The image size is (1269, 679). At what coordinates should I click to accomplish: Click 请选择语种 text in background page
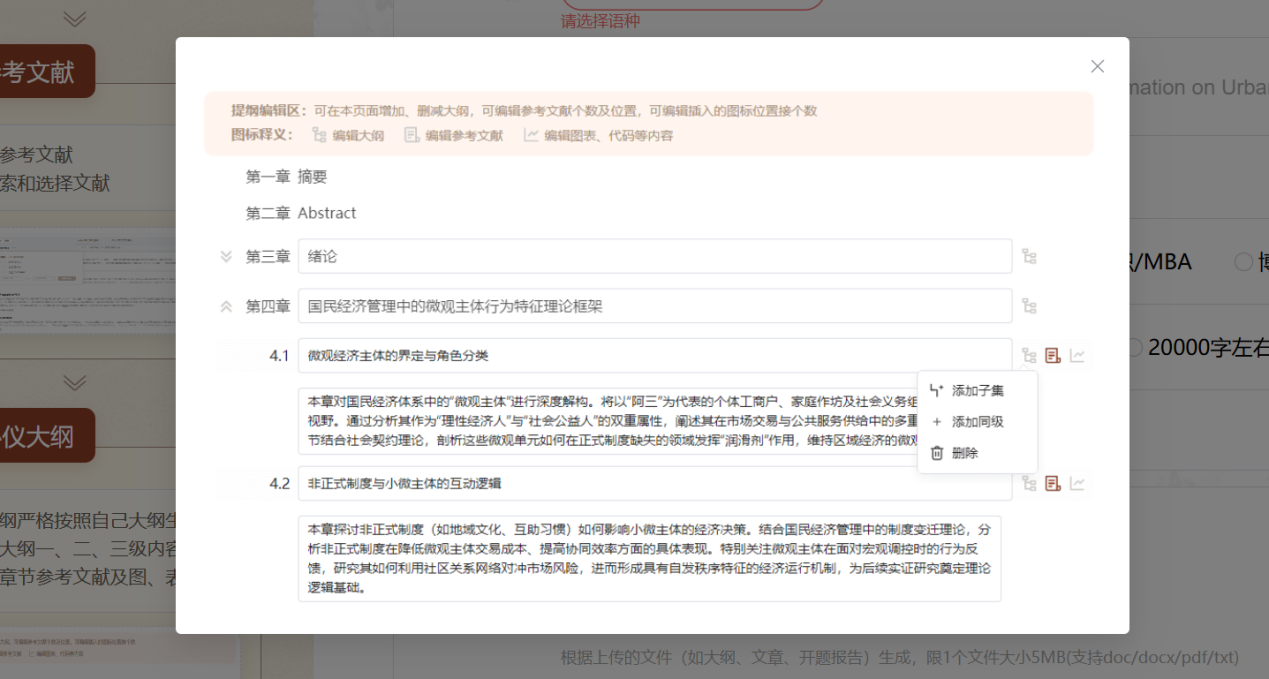600,21
